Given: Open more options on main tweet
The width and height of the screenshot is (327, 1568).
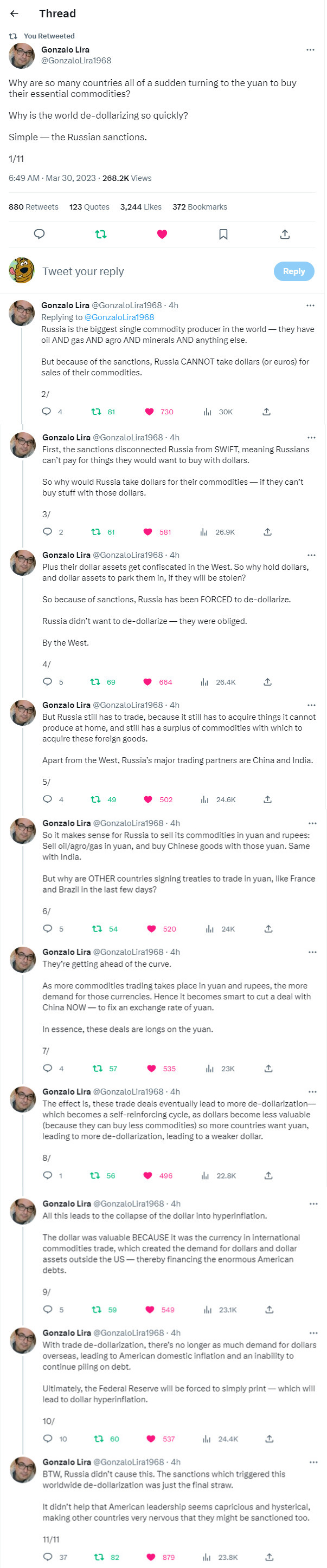Looking at the screenshot, I should pos(311,50).
